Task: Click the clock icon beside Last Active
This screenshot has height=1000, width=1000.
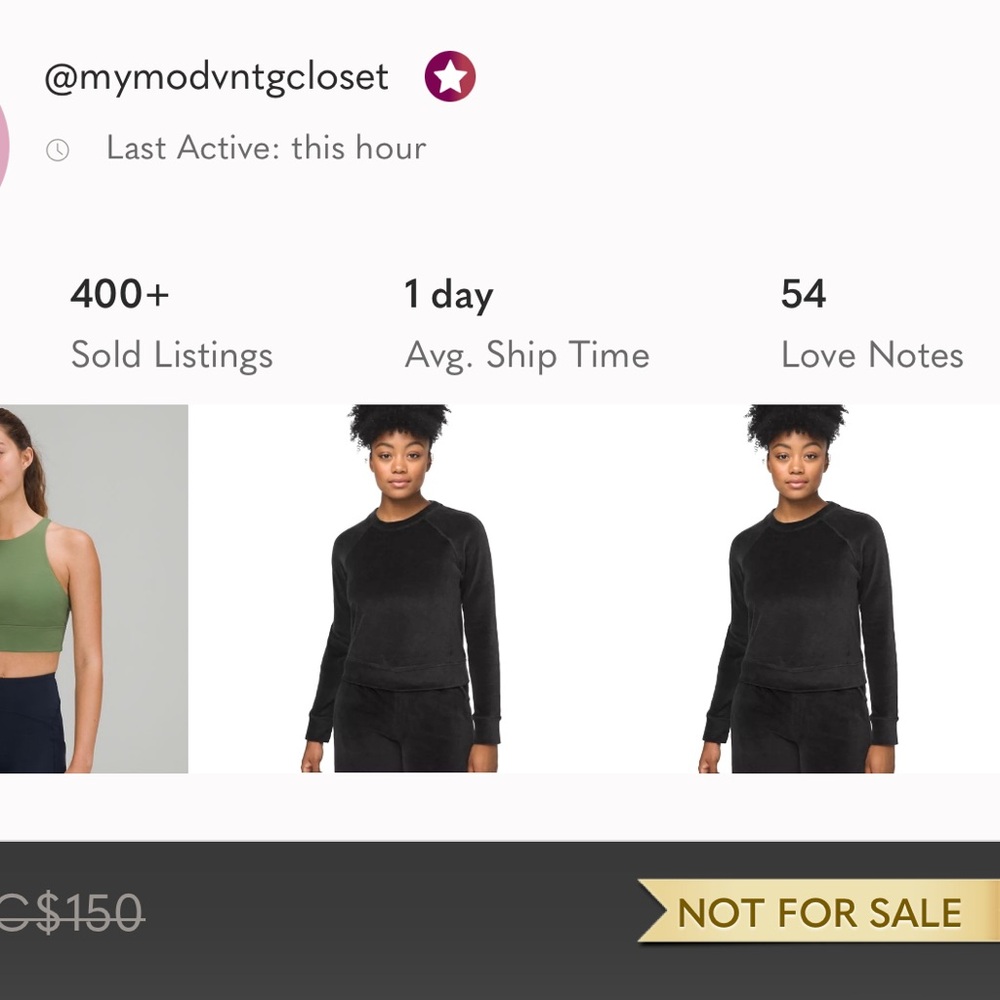Action: [58, 150]
